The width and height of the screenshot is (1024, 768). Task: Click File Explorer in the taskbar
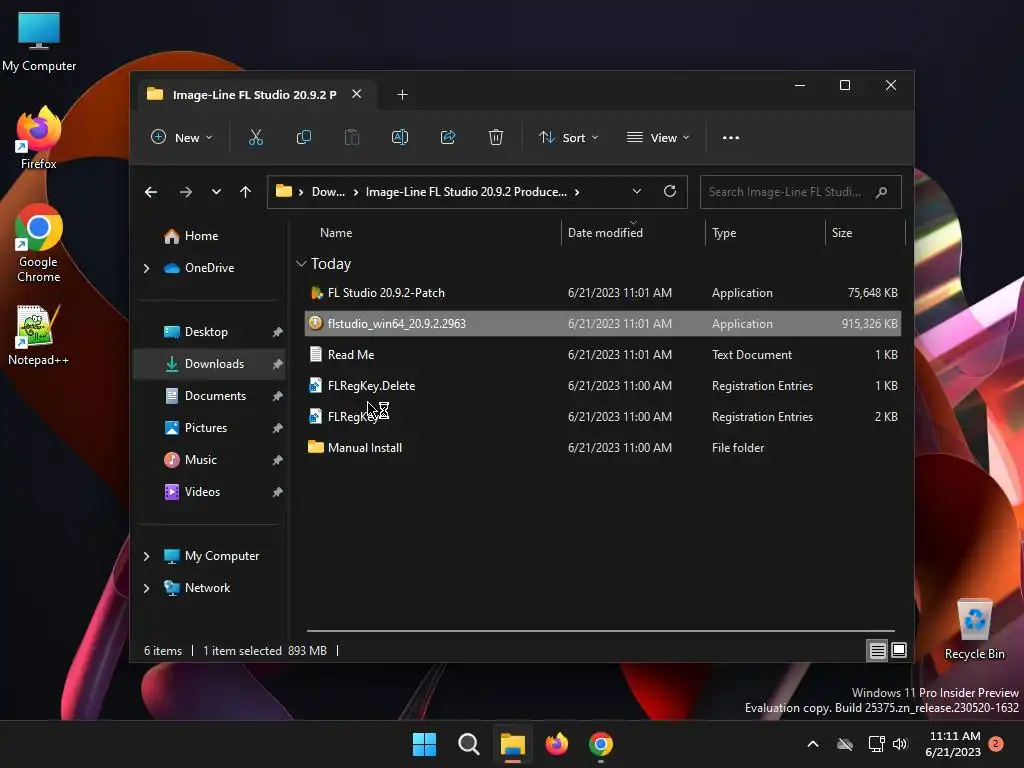point(513,744)
